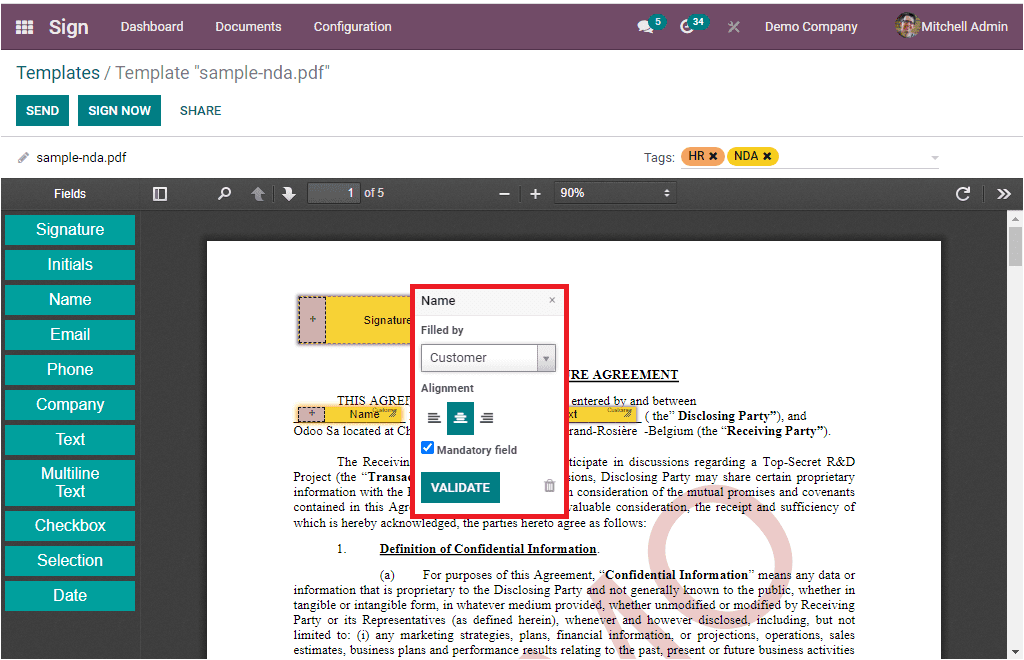Select the Email field type
1024x660 pixels.
[x=70, y=334]
